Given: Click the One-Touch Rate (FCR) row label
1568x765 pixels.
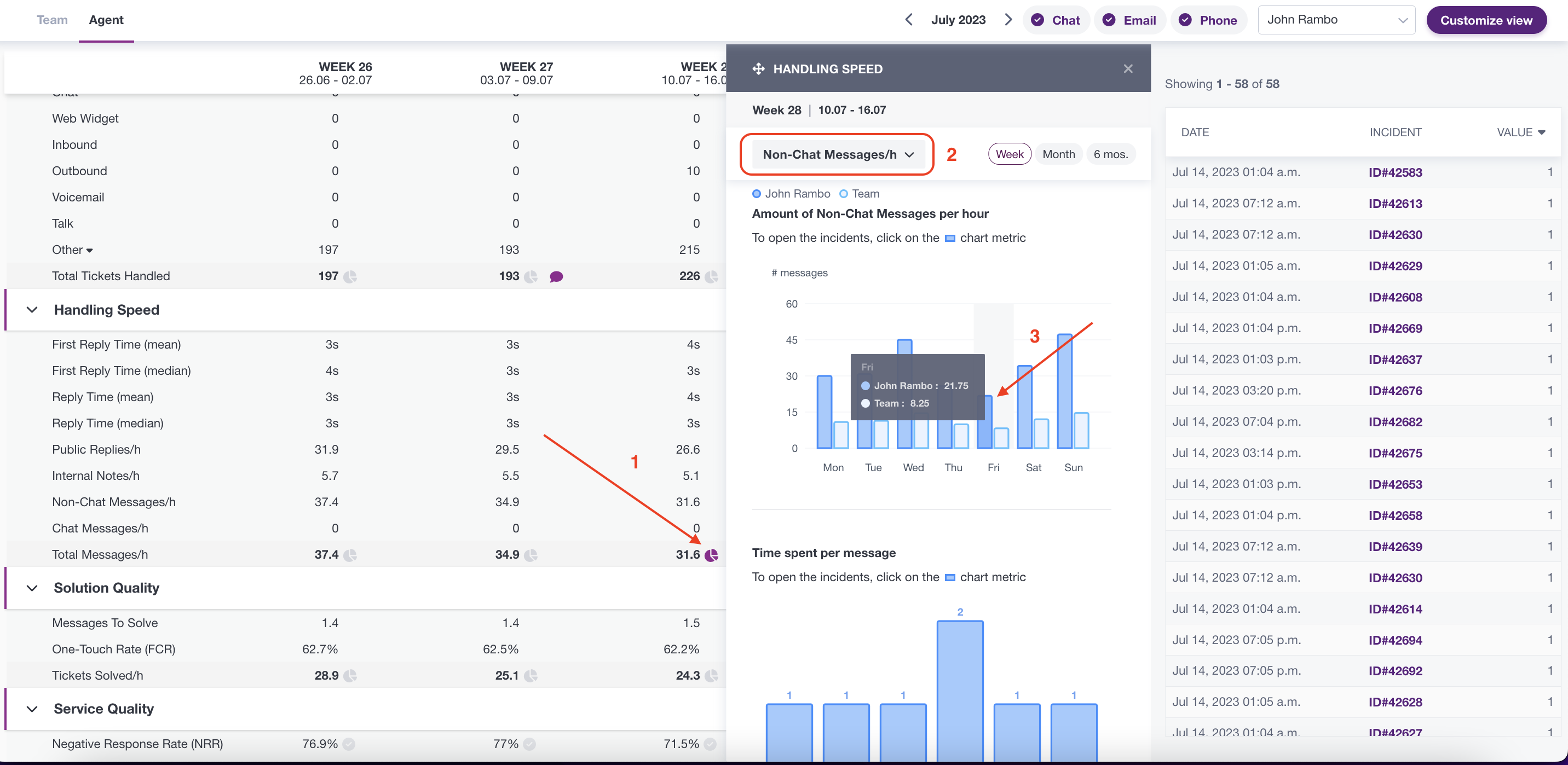Looking at the screenshot, I should [114, 650].
